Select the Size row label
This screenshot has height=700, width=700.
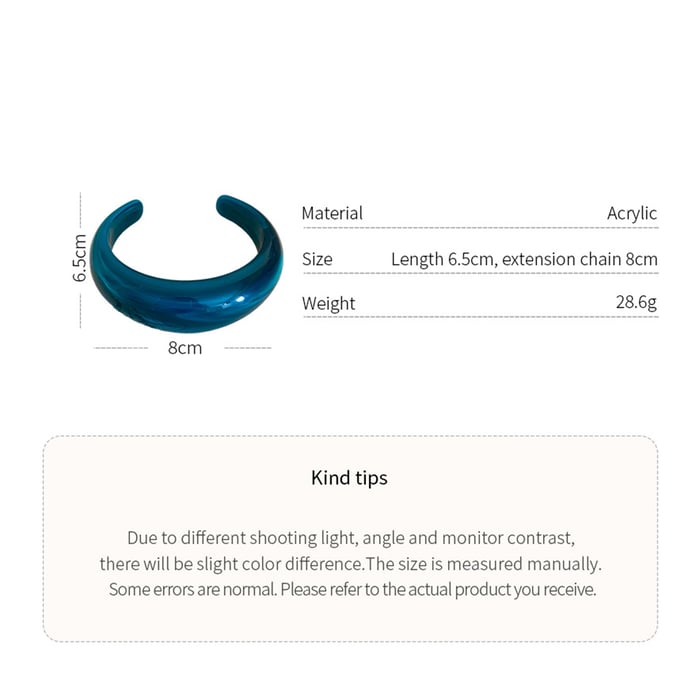click(317, 259)
